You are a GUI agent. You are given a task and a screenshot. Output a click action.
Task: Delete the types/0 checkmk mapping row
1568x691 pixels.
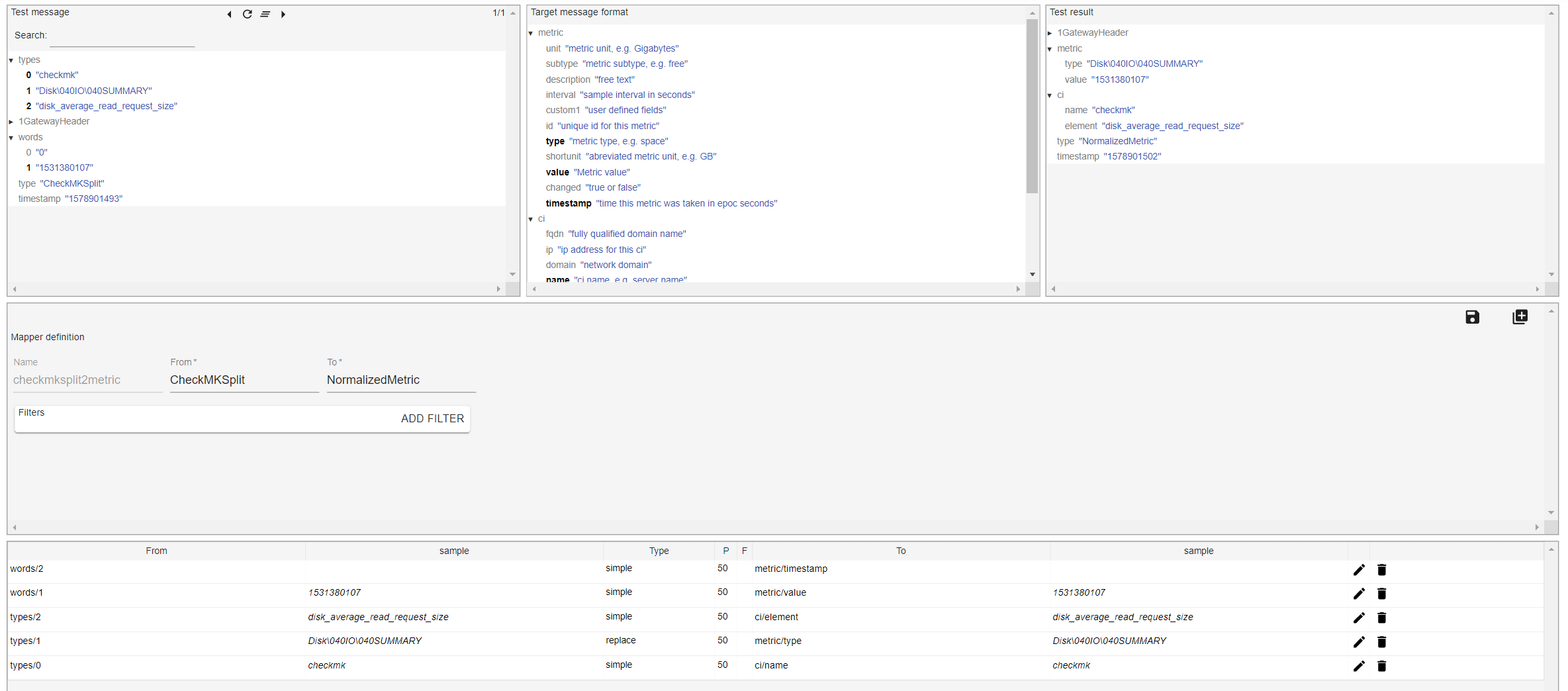click(1381, 666)
